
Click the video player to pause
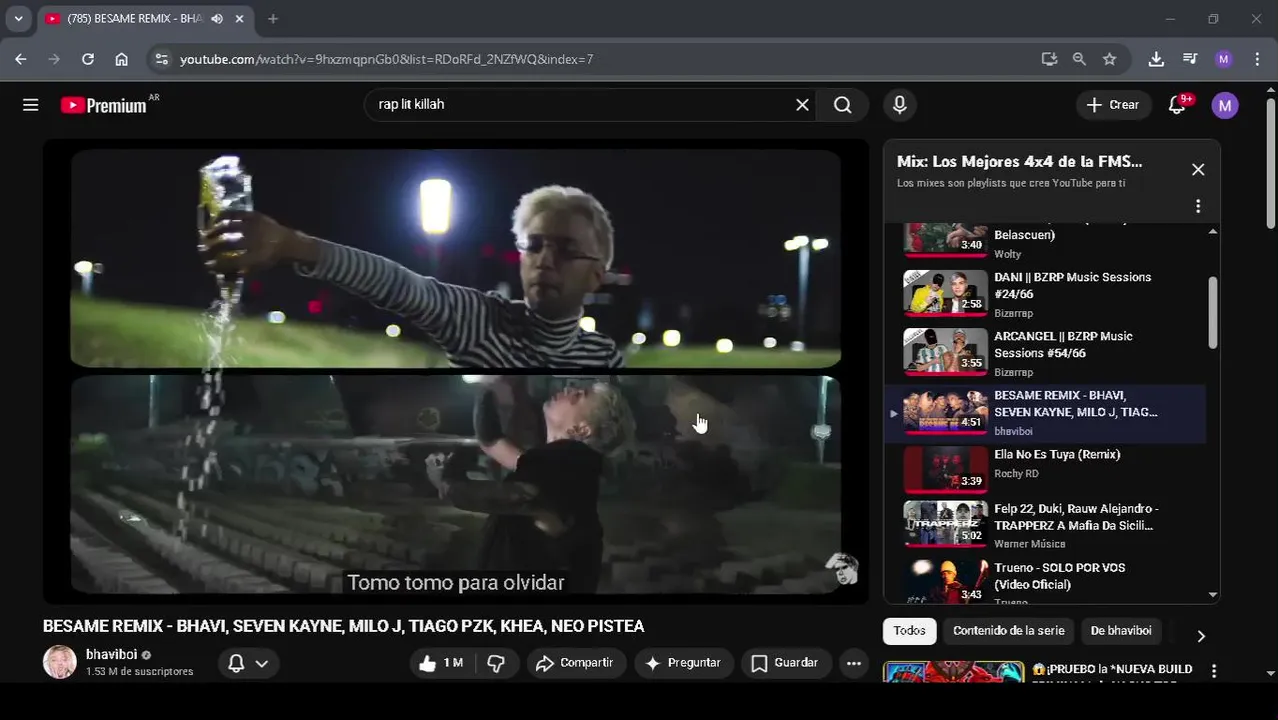click(456, 371)
